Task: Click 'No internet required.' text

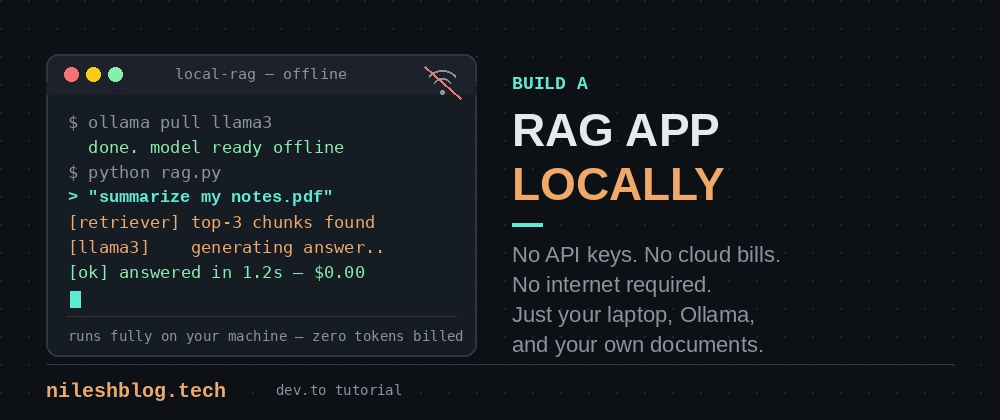Action: click(612, 285)
